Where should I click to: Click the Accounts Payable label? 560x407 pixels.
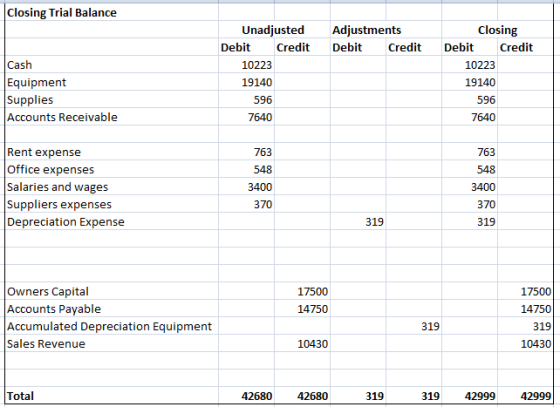(x=54, y=309)
